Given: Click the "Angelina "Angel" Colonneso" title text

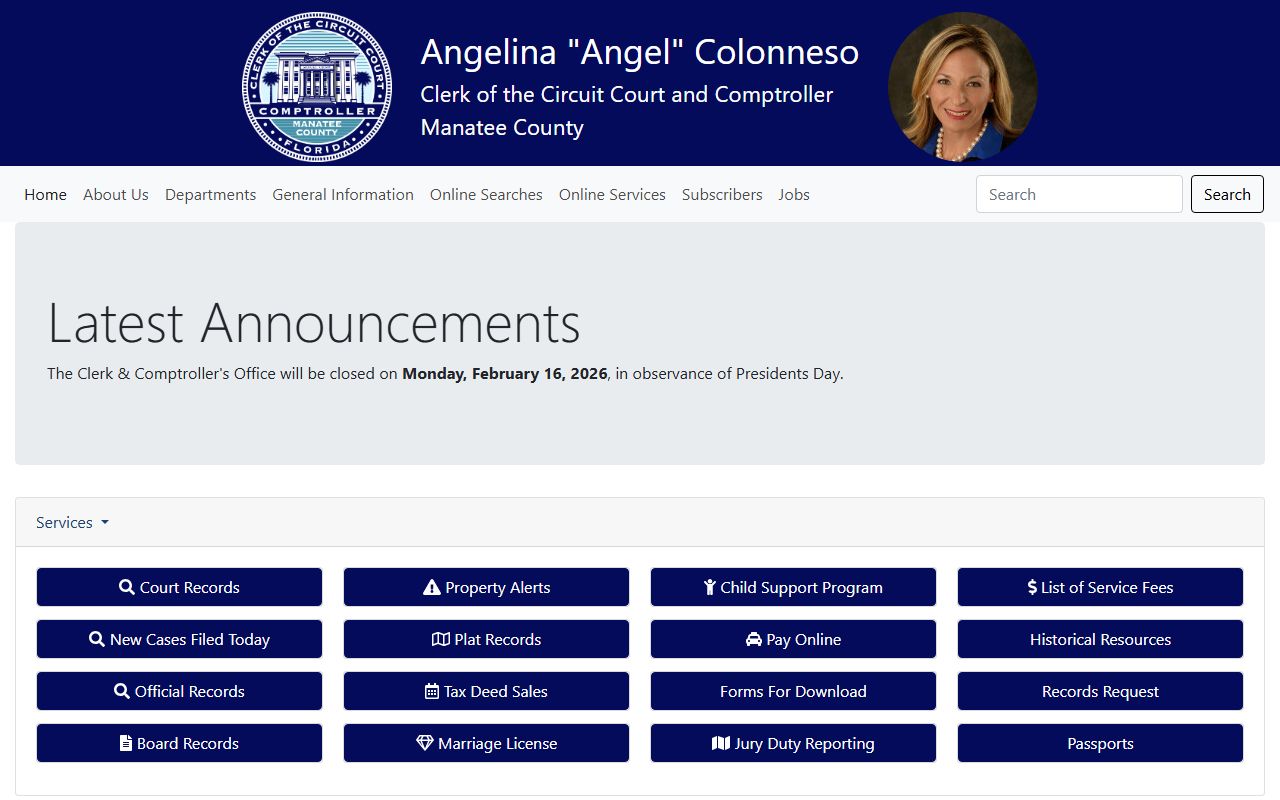Looking at the screenshot, I should [640, 52].
